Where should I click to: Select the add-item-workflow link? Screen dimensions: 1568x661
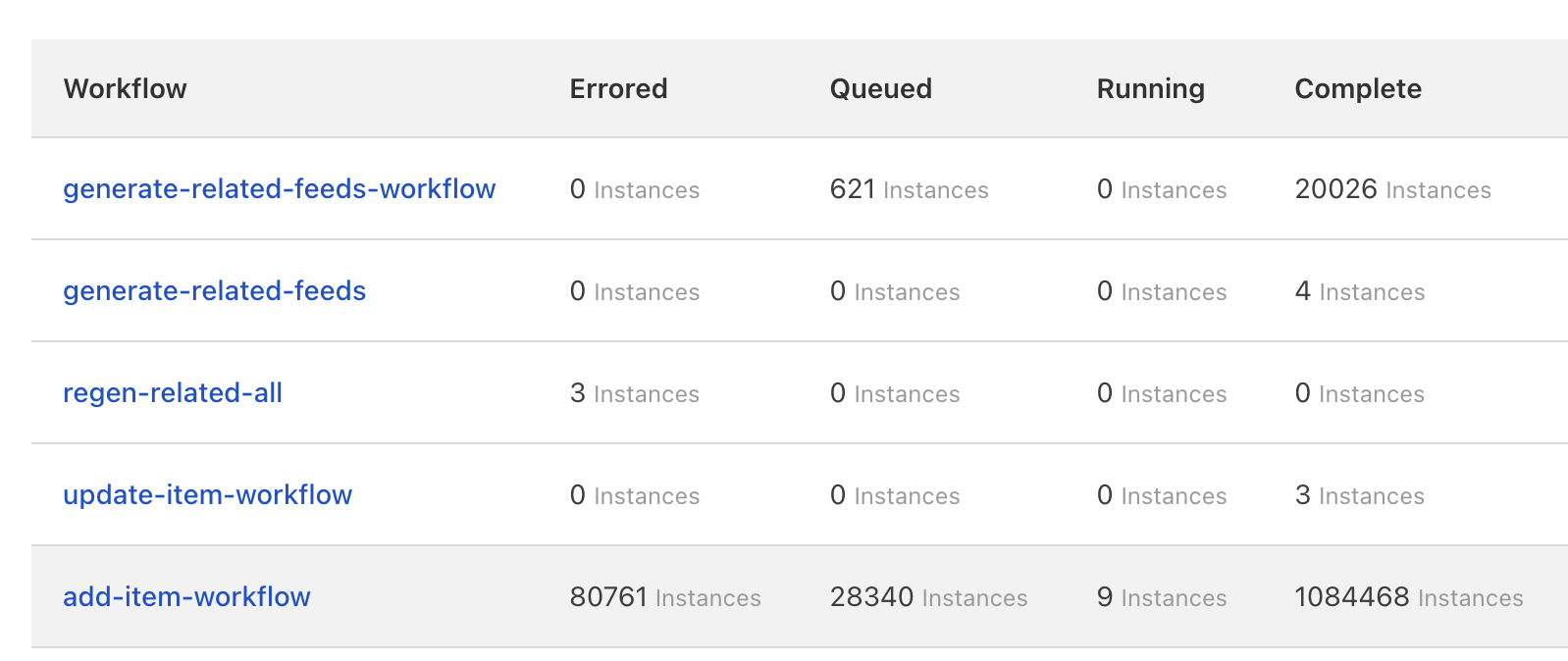click(x=186, y=597)
